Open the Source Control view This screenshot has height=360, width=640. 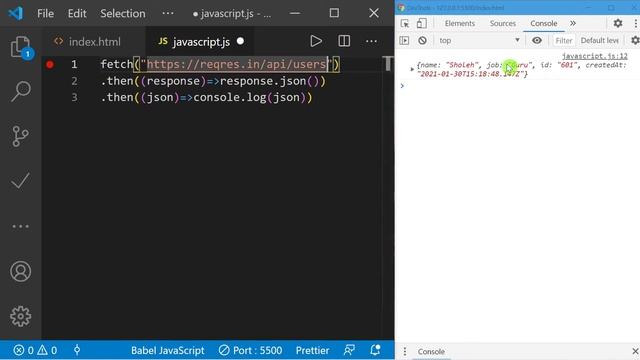[x=20, y=136]
